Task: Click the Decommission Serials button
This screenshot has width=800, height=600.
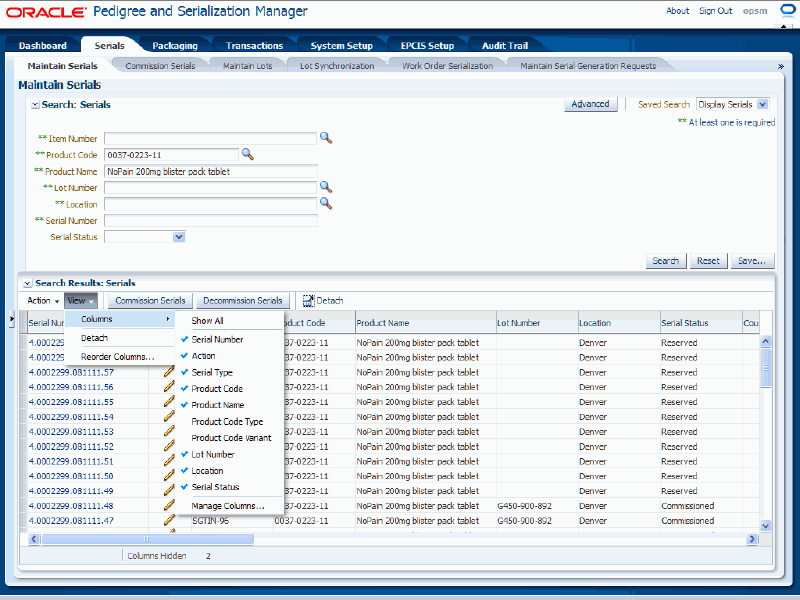Action: click(x=243, y=301)
